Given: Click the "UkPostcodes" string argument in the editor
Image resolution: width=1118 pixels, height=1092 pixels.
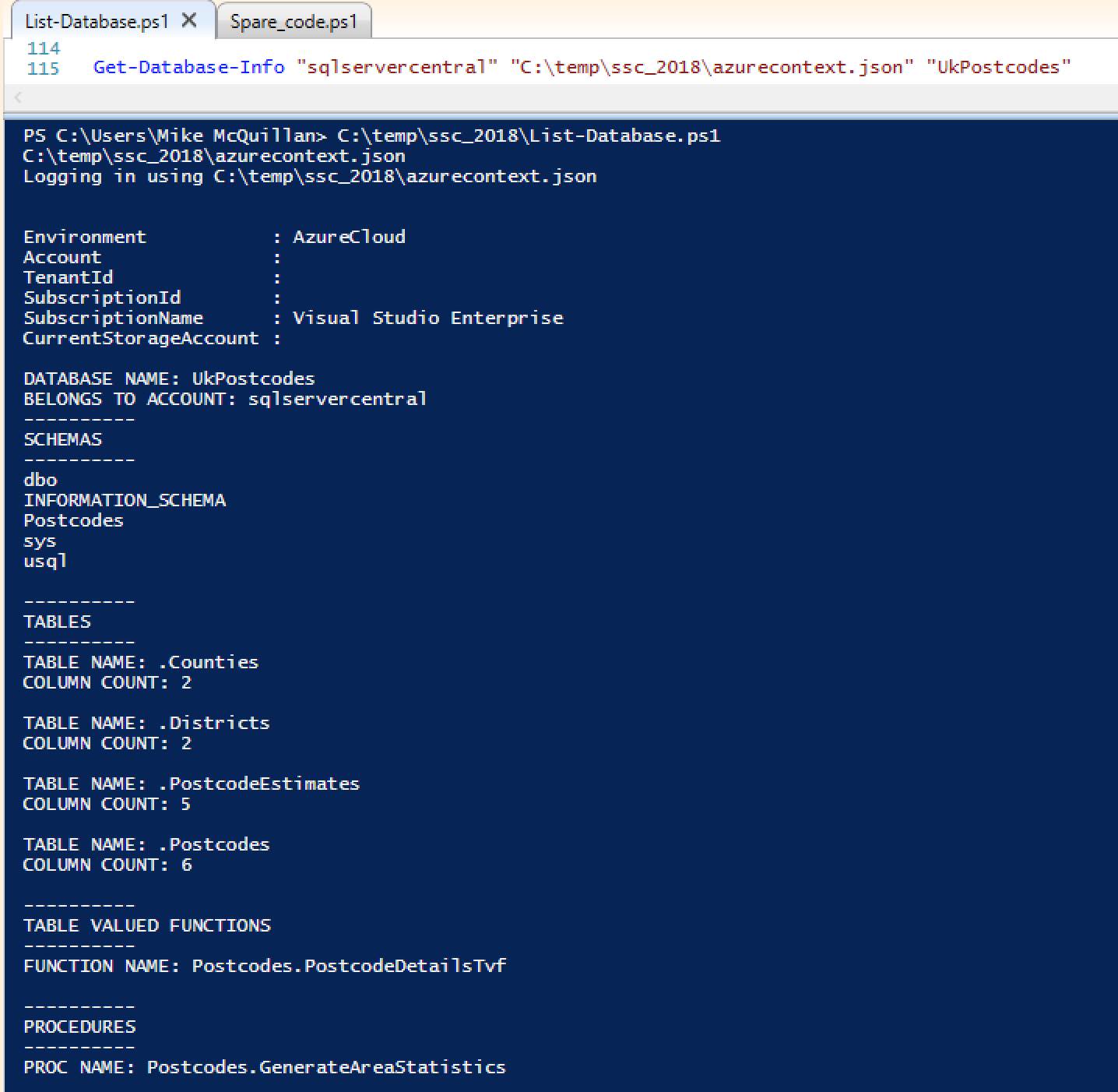Looking at the screenshot, I should click(998, 67).
